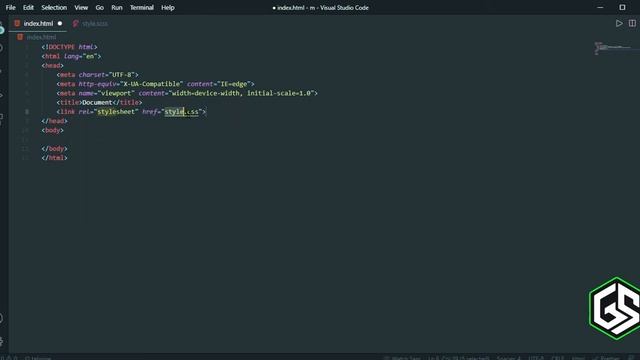640x360 pixels.
Task: Click the "viewport" name value
Action: click(116, 93)
